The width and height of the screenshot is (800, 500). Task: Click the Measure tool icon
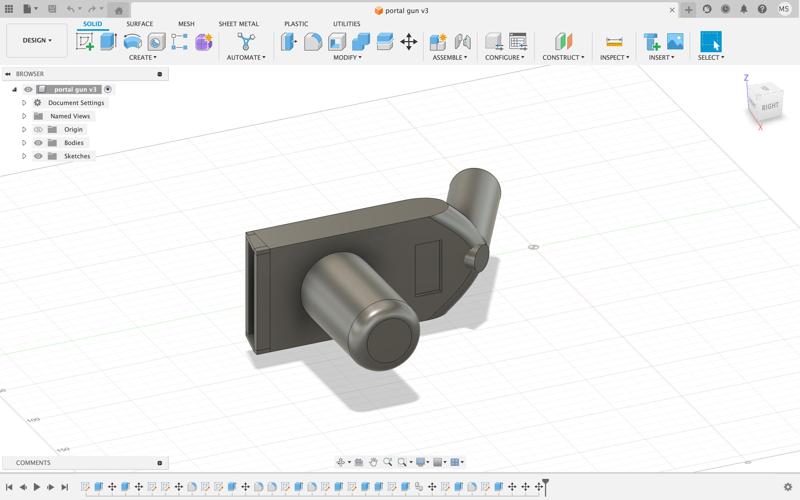614,42
